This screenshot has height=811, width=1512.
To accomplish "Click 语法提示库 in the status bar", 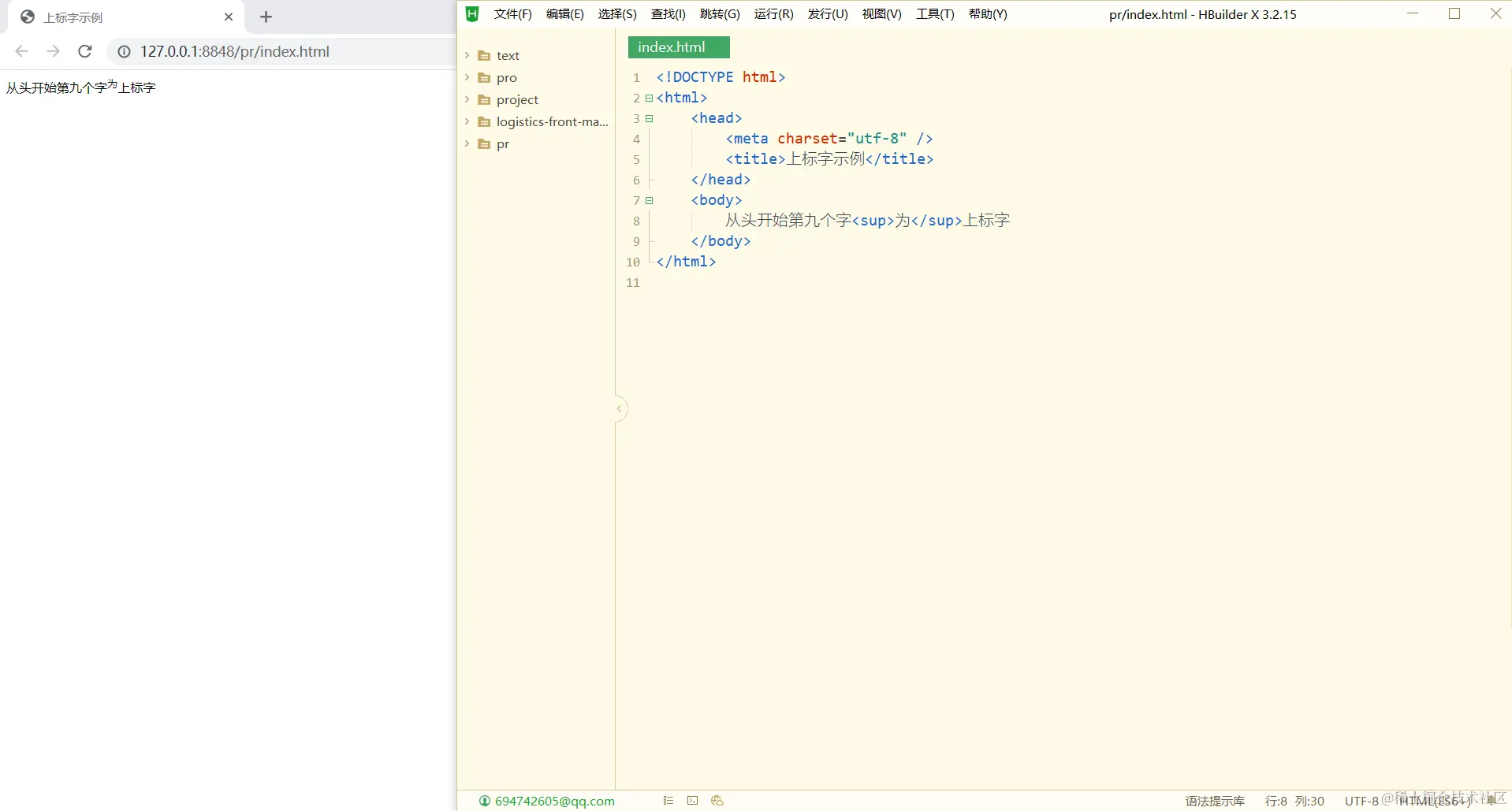I will tap(1214, 801).
